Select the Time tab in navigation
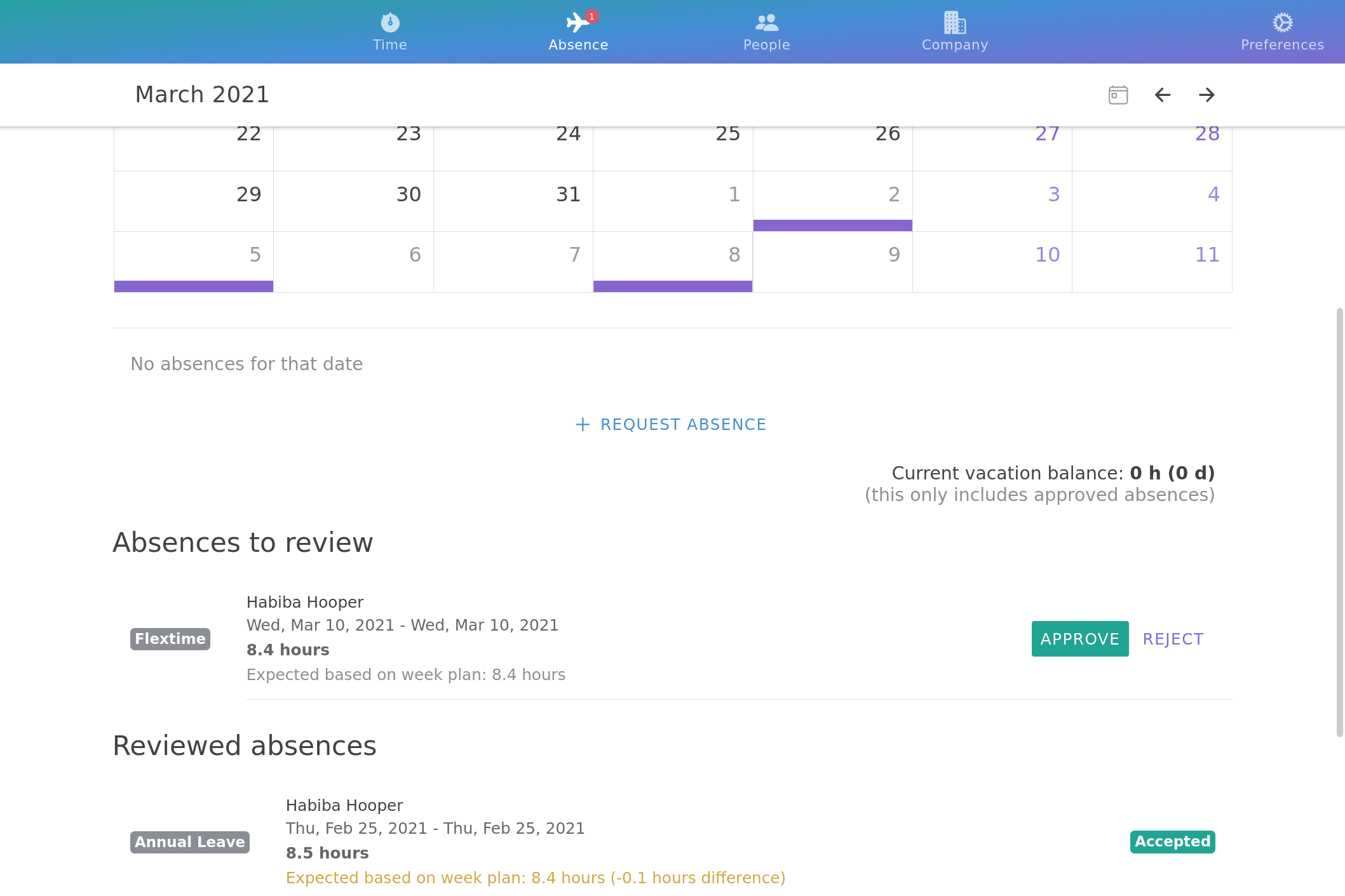This screenshot has height=896, width=1345. pyautogui.click(x=389, y=31)
